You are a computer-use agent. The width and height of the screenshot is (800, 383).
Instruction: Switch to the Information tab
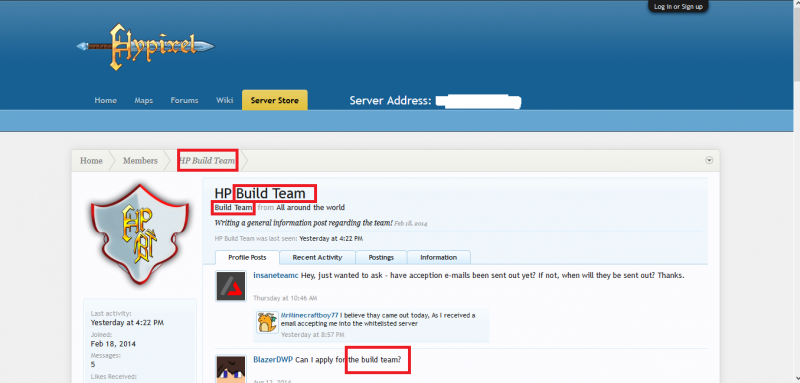coord(439,258)
